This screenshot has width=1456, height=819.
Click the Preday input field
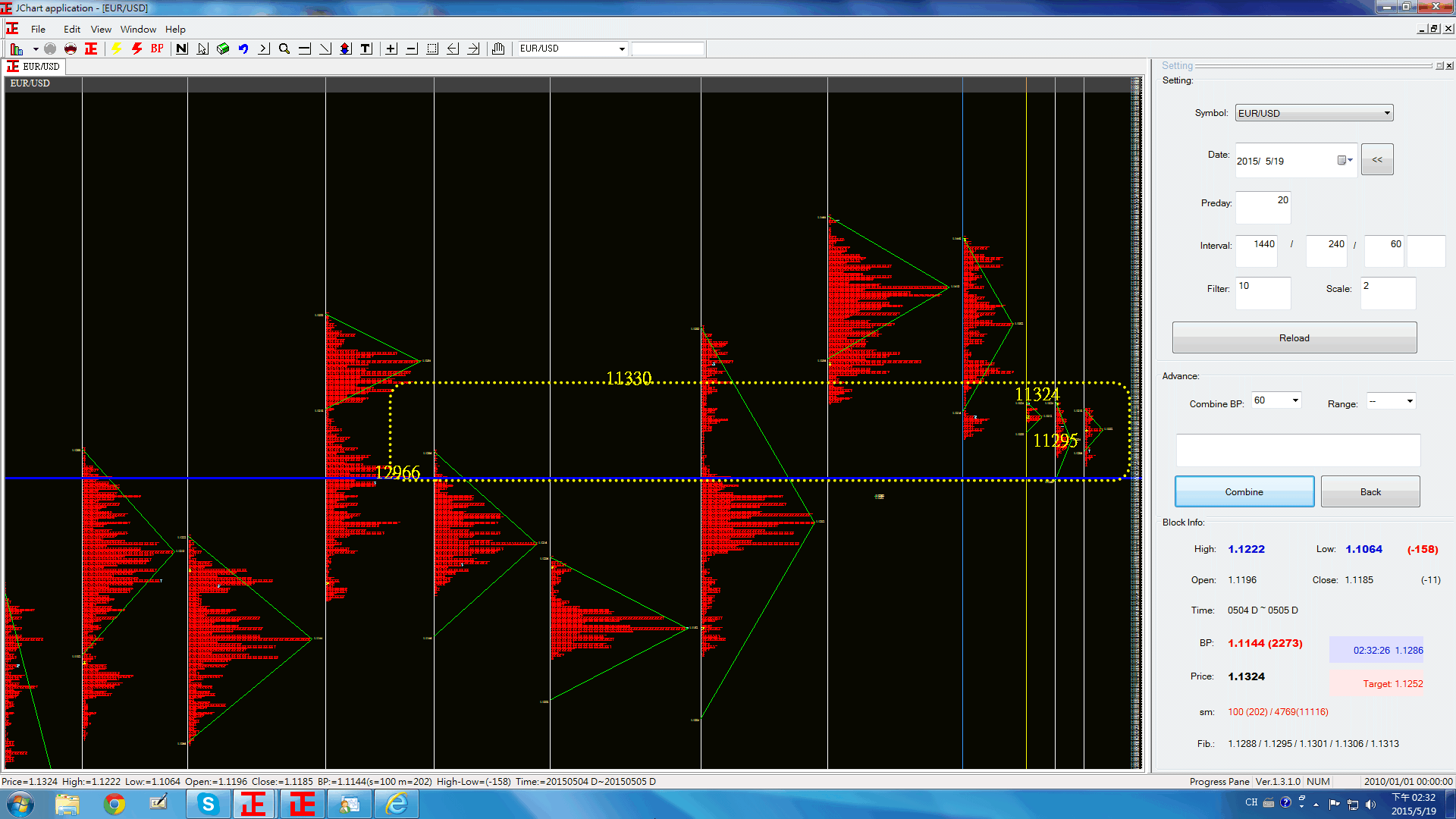[x=1263, y=207]
